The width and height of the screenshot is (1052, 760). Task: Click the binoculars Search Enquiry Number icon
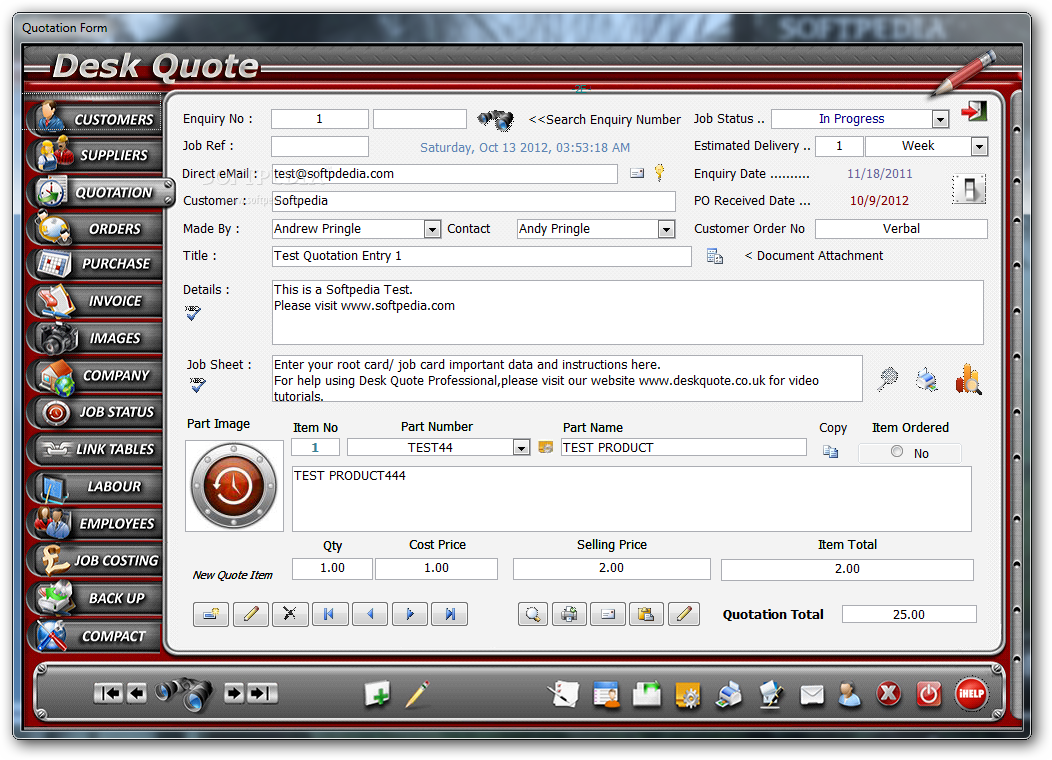point(496,119)
